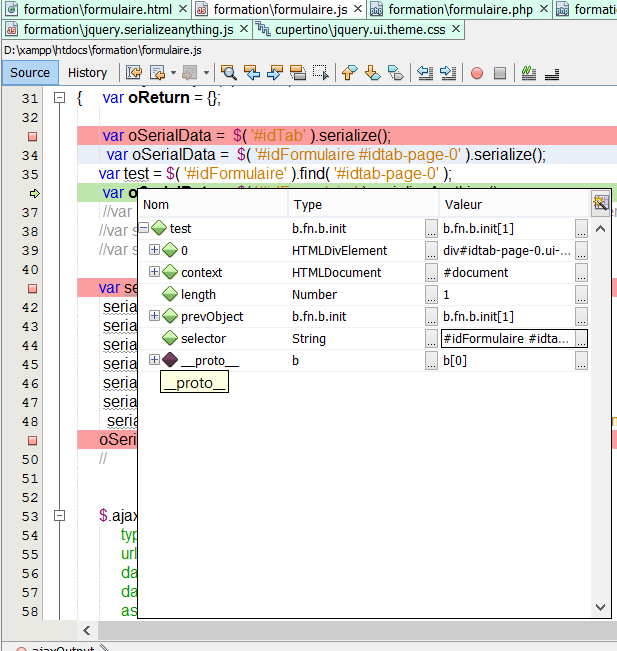Expand the prevObject node

click(x=154, y=316)
